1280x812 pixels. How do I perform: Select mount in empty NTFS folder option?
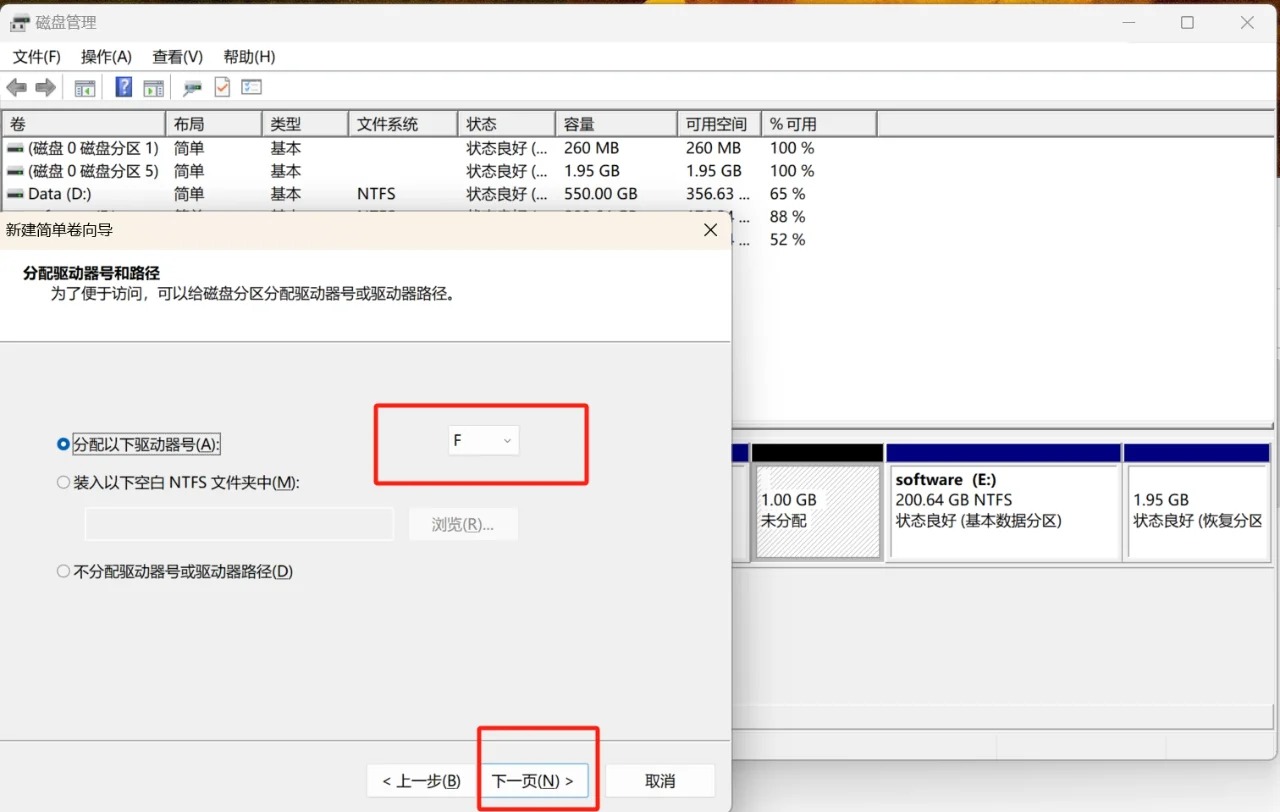click(x=64, y=482)
